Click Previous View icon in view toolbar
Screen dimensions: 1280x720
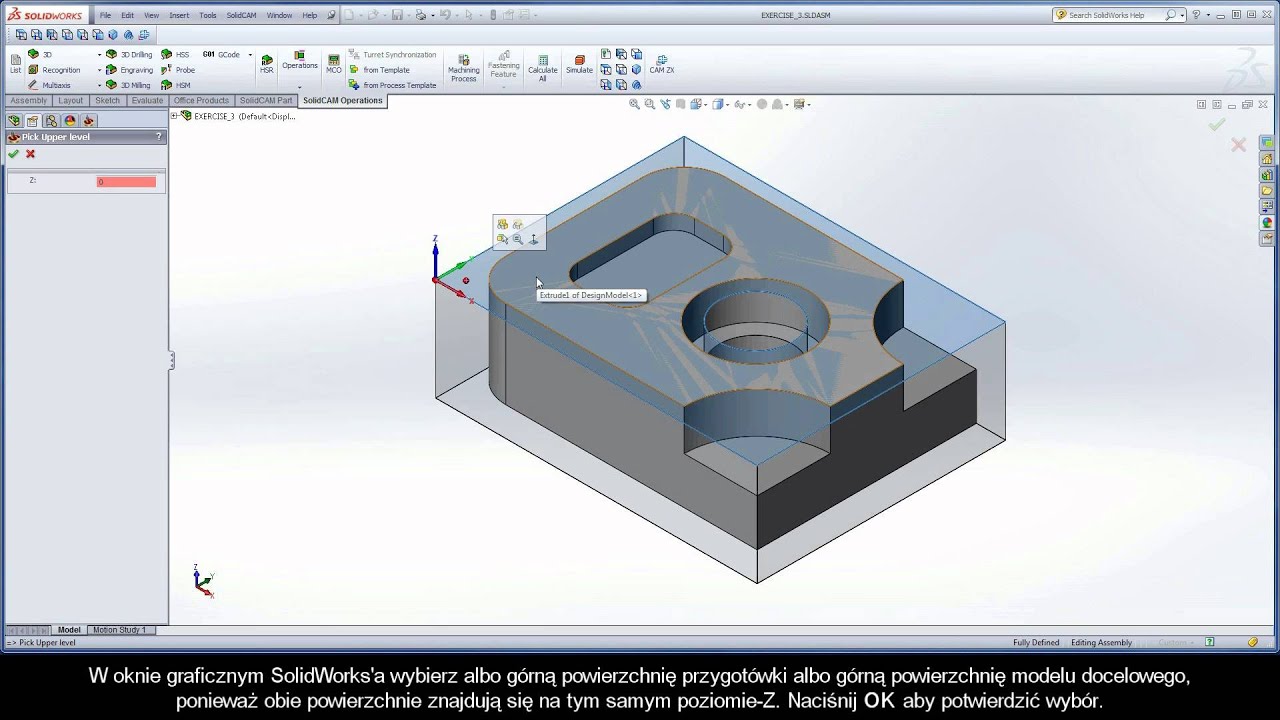[665, 104]
